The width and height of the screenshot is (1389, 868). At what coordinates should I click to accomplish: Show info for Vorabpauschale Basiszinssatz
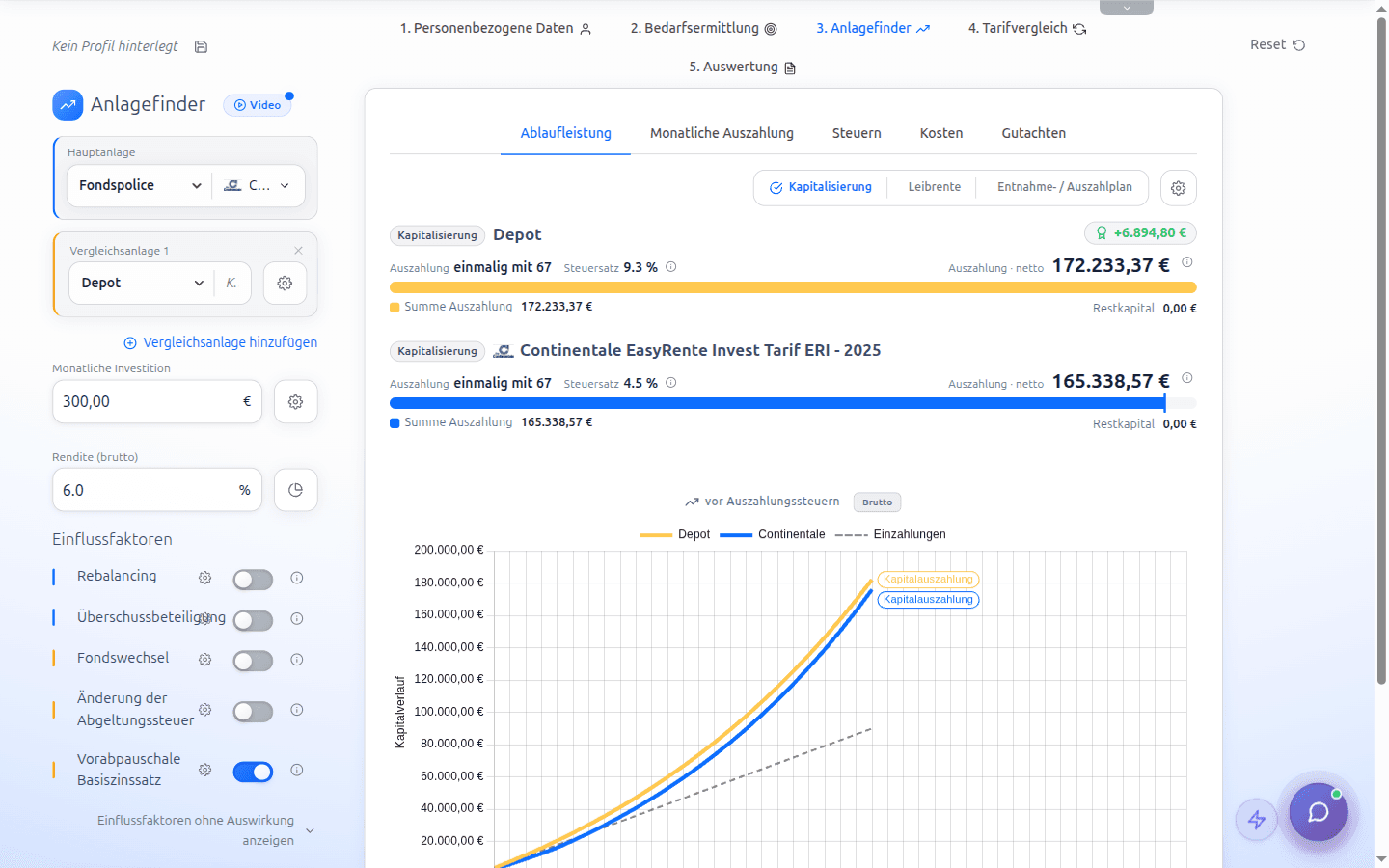(x=297, y=770)
